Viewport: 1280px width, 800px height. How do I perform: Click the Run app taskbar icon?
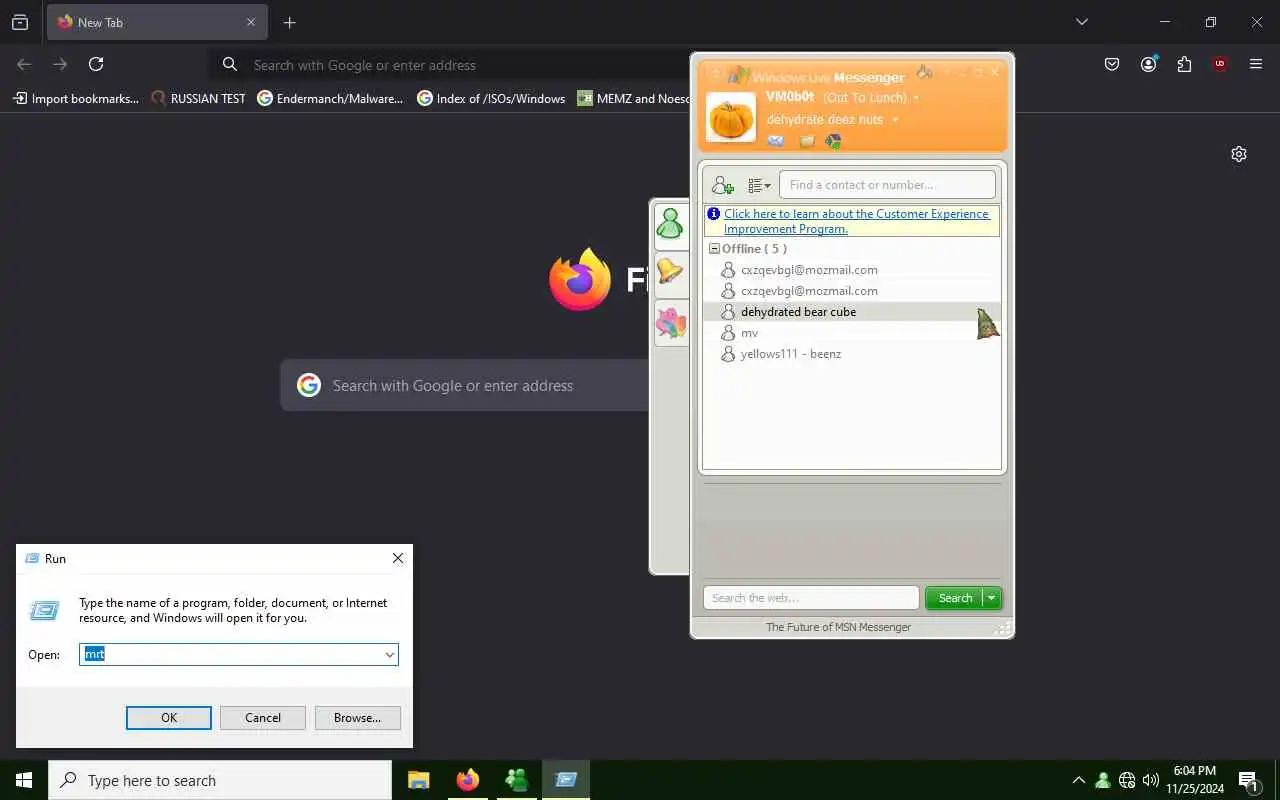pyautogui.click(x=566, y=780)
